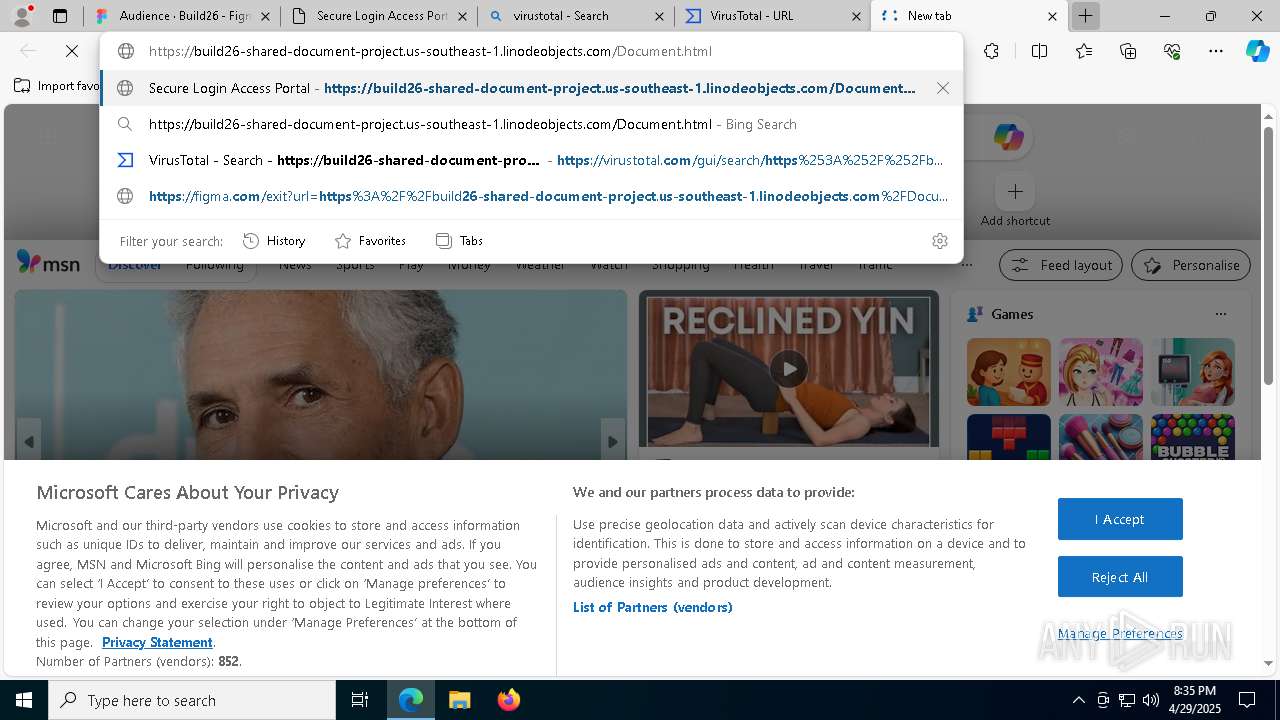Filter suggestions by Tabs
Viewport: 1280px width, 720px height.
[x=460, y=241]
